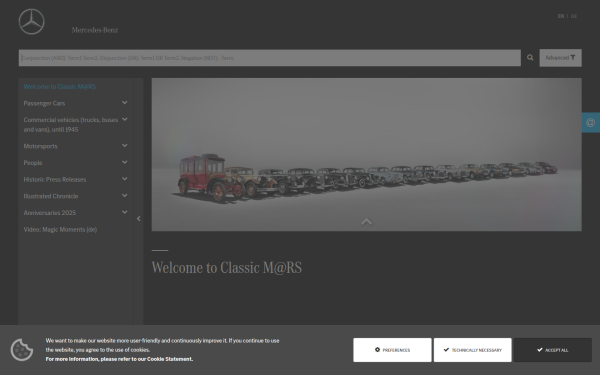Open the blue @ contact tab
The height and width of the screenshot is (375, 600).
591,122
